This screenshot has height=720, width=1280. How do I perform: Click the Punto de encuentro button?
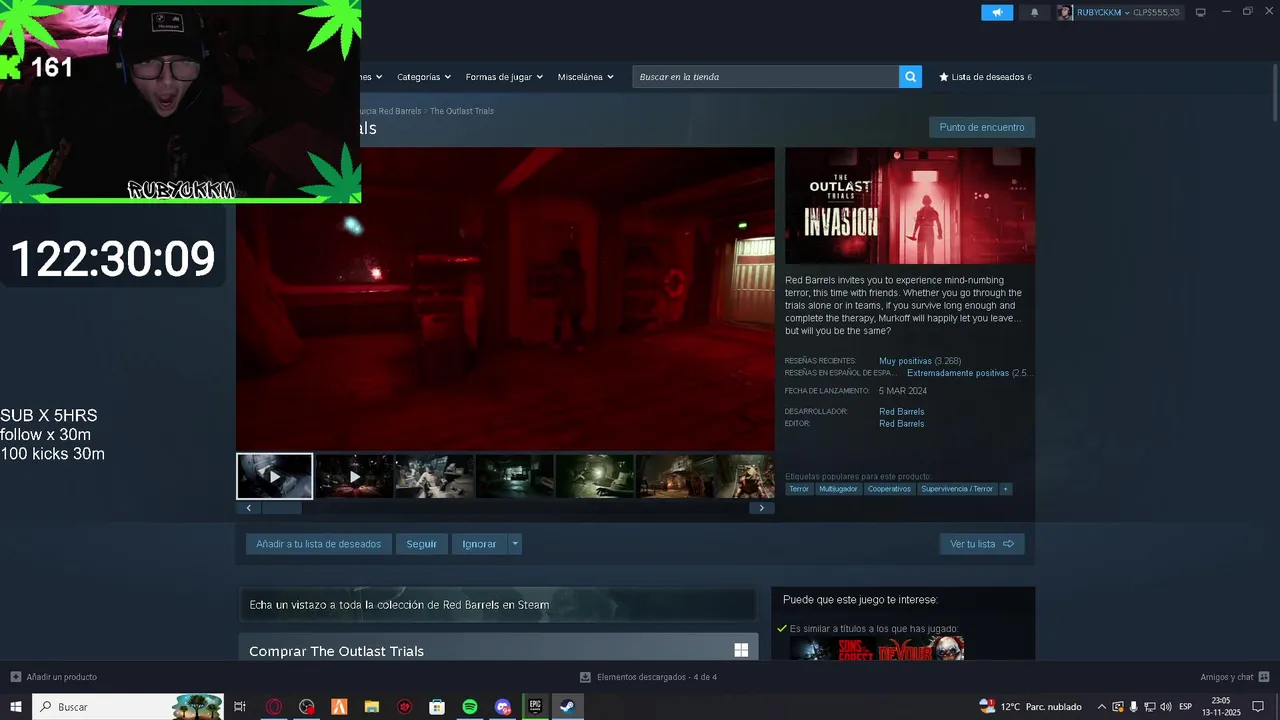point(982,127)
